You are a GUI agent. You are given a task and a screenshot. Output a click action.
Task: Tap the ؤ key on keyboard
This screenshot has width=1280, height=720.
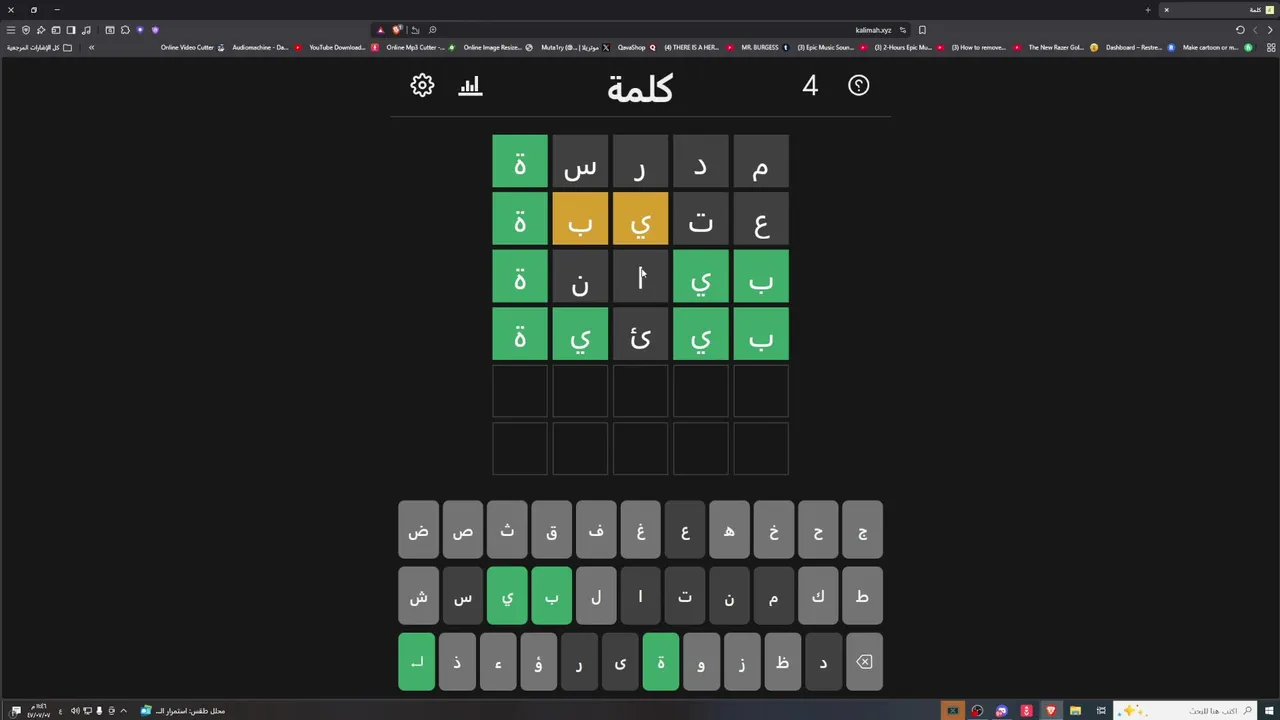[x=538, y=662]
